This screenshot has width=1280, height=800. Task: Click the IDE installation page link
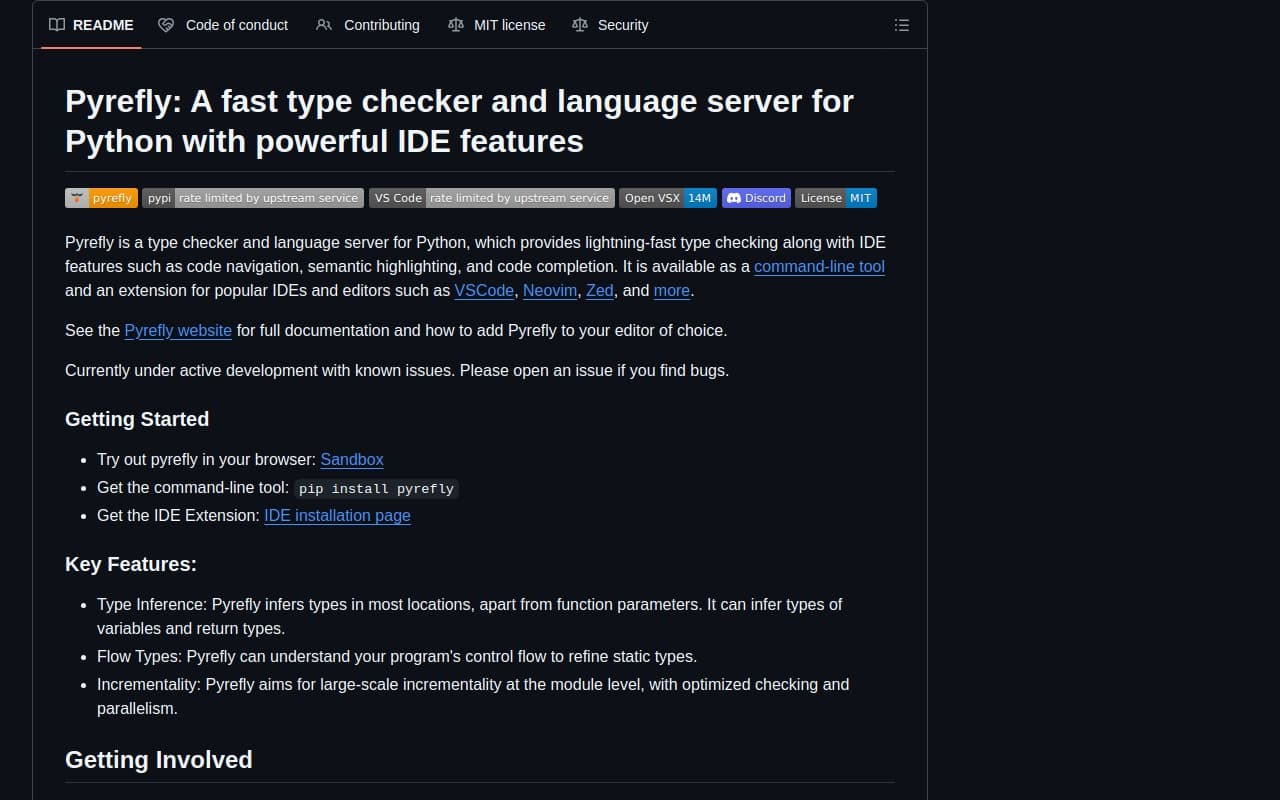337,515
